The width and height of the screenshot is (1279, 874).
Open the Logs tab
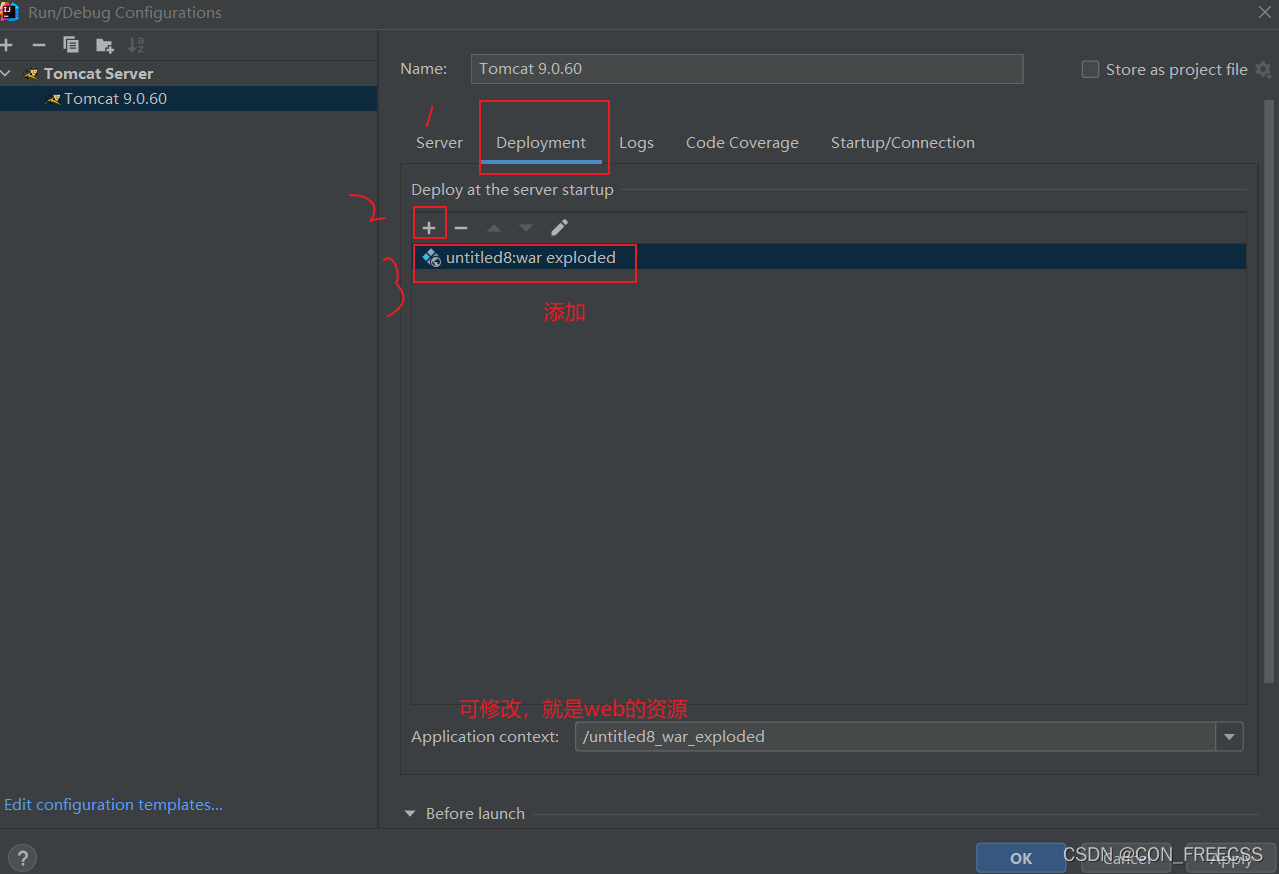pyautogui.click(x=636, y=143)
